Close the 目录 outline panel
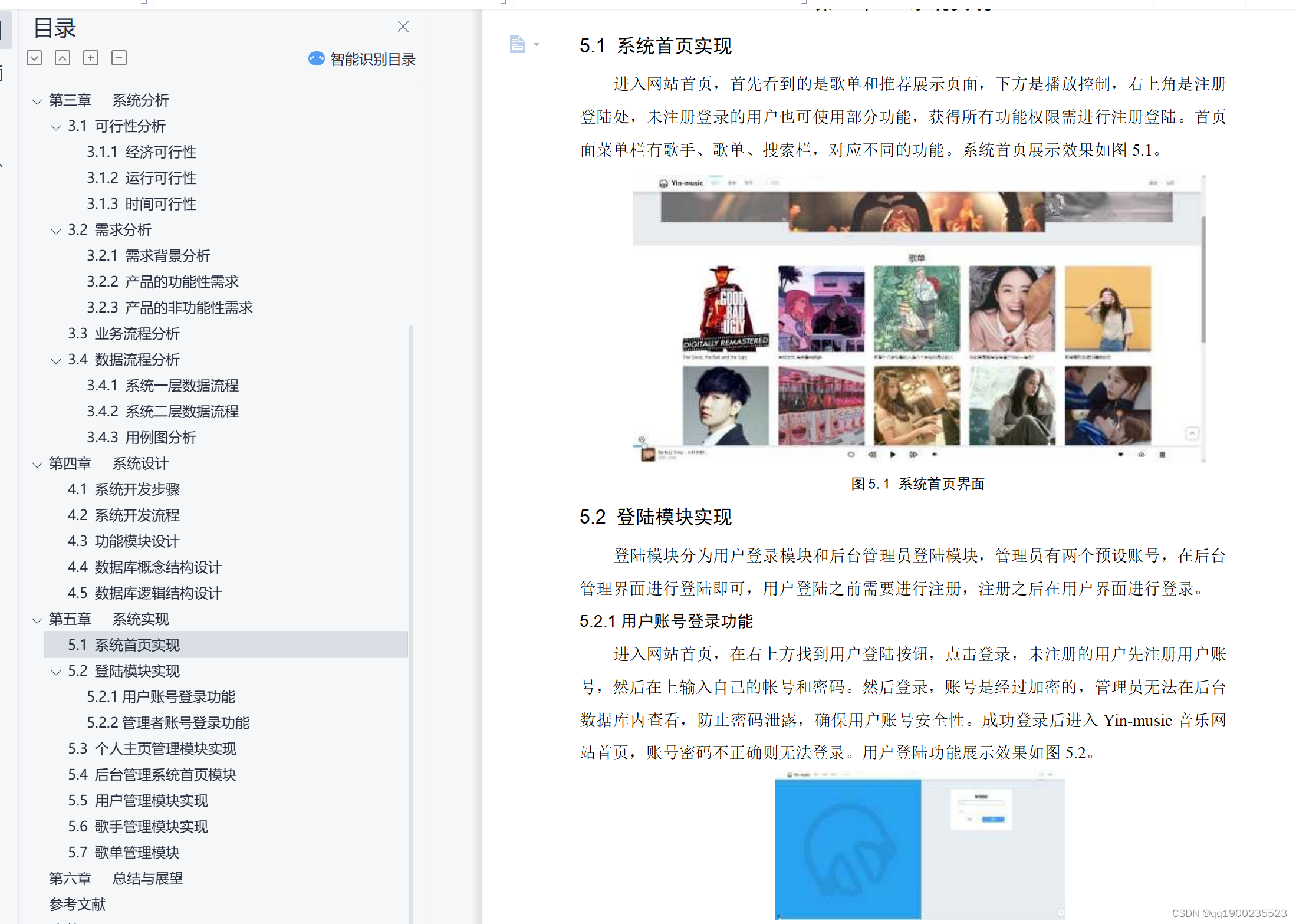The height and width of the screenshot is (924, 1296). (403, 27)
